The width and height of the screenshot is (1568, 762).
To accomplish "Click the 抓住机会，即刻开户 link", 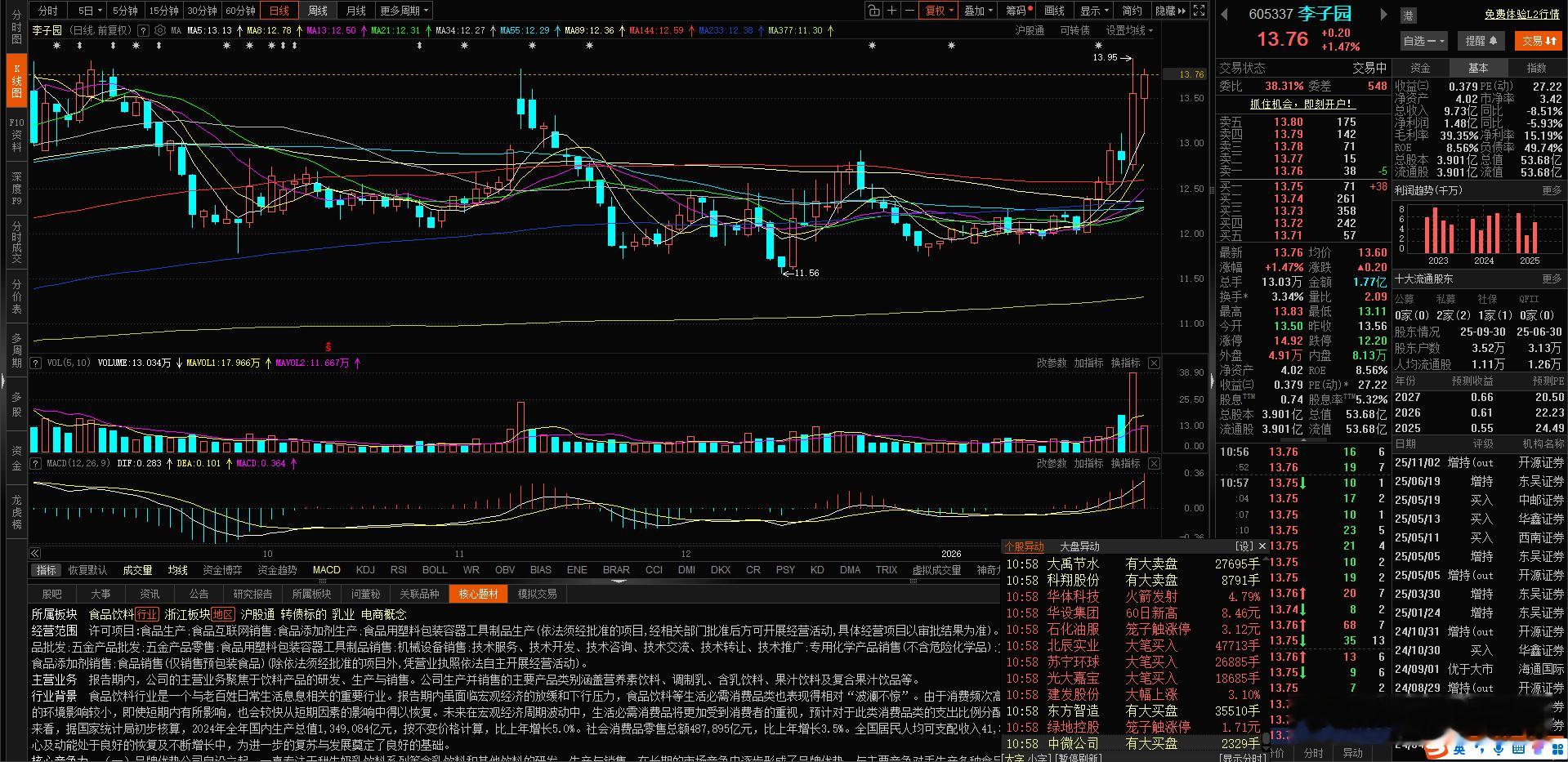I will click(x=1302, y=104).
